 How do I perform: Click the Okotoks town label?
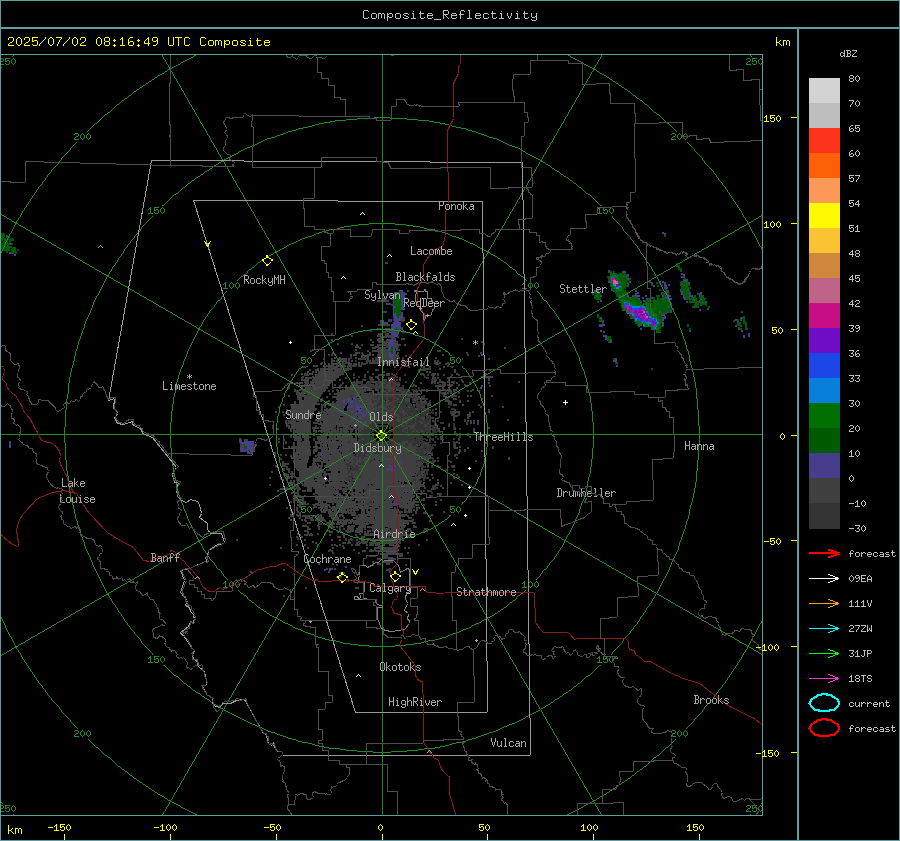pos(400,667)
